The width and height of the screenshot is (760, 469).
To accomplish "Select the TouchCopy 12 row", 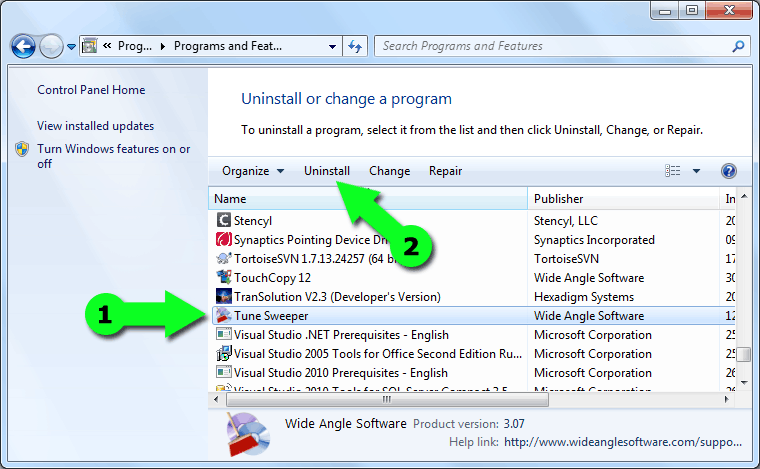I will 473,278.
